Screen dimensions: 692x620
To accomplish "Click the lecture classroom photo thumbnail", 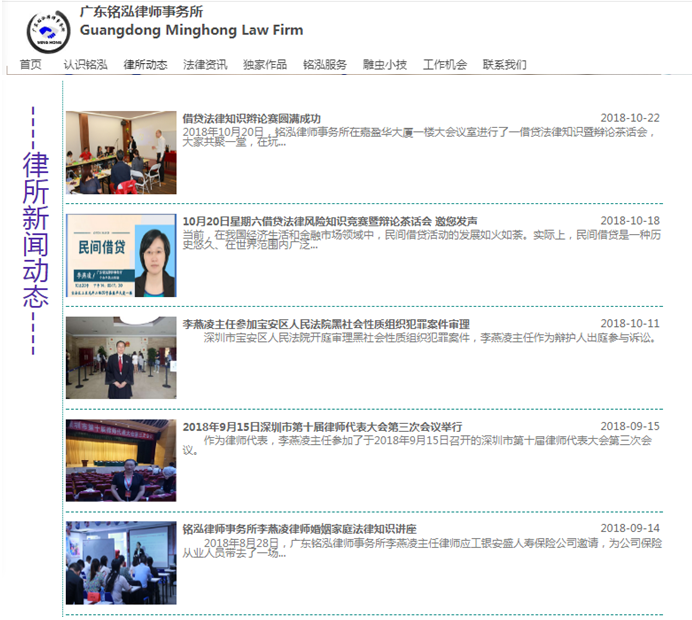I will point(121,563).
